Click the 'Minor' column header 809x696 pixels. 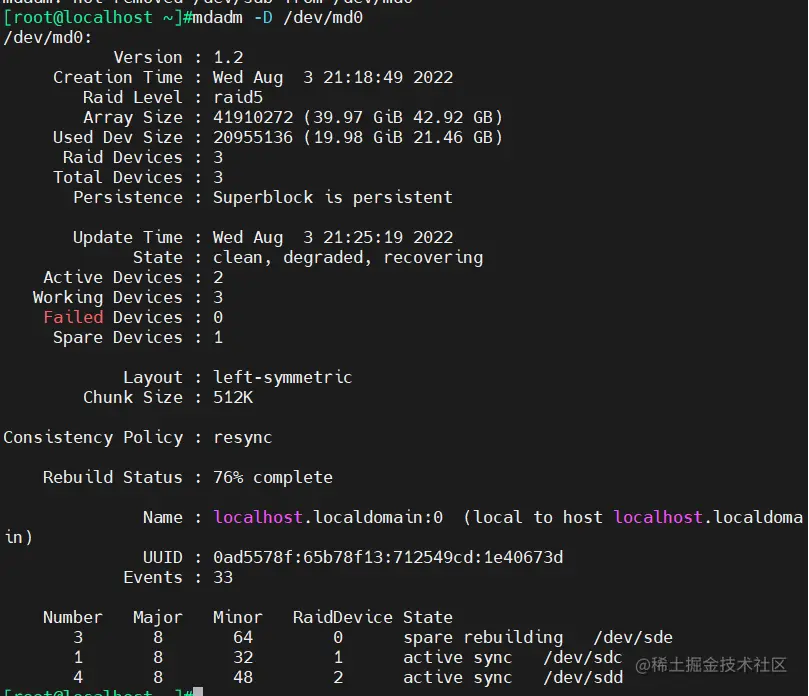[238, 618]
